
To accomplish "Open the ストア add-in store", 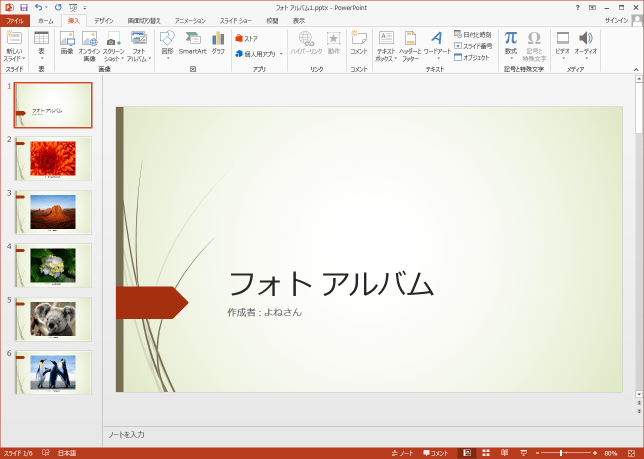I will tap(246, 39).
